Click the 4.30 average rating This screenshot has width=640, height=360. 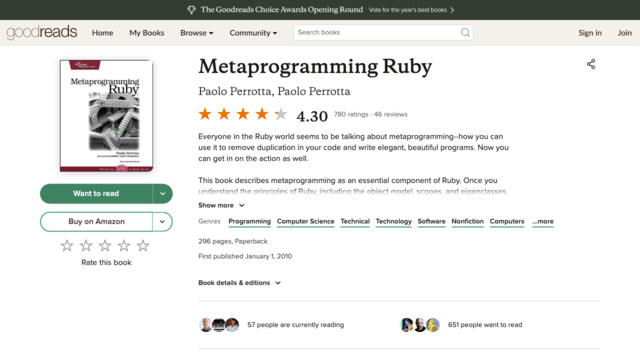(312, 116)
